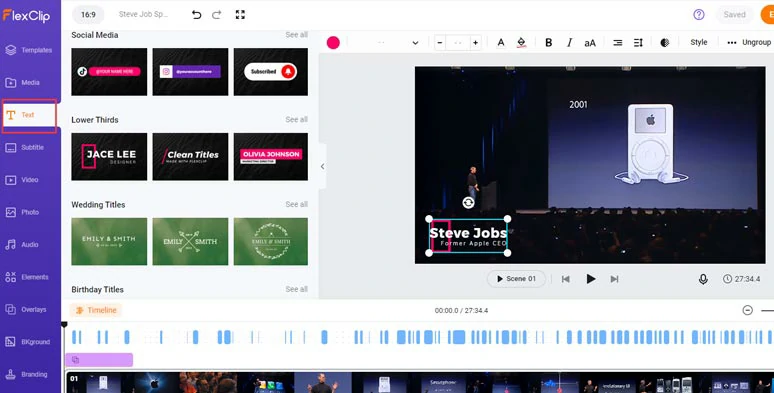See all Lower Thirds templates

coord(296,119)
